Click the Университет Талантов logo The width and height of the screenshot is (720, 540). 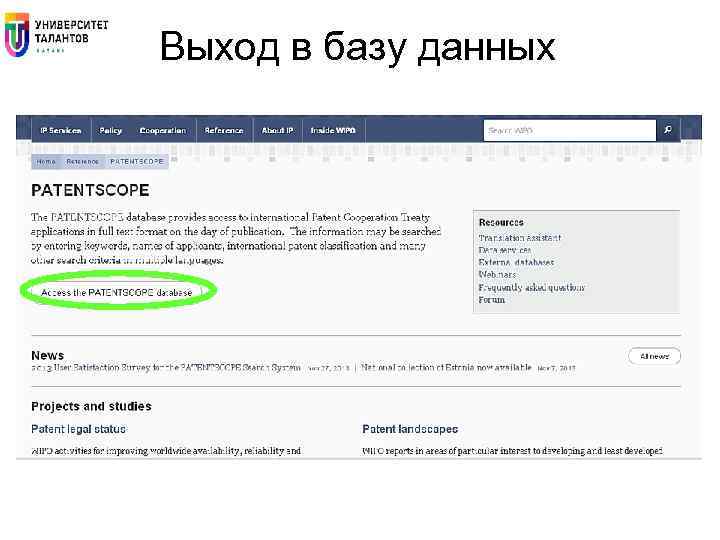[56, 34]
